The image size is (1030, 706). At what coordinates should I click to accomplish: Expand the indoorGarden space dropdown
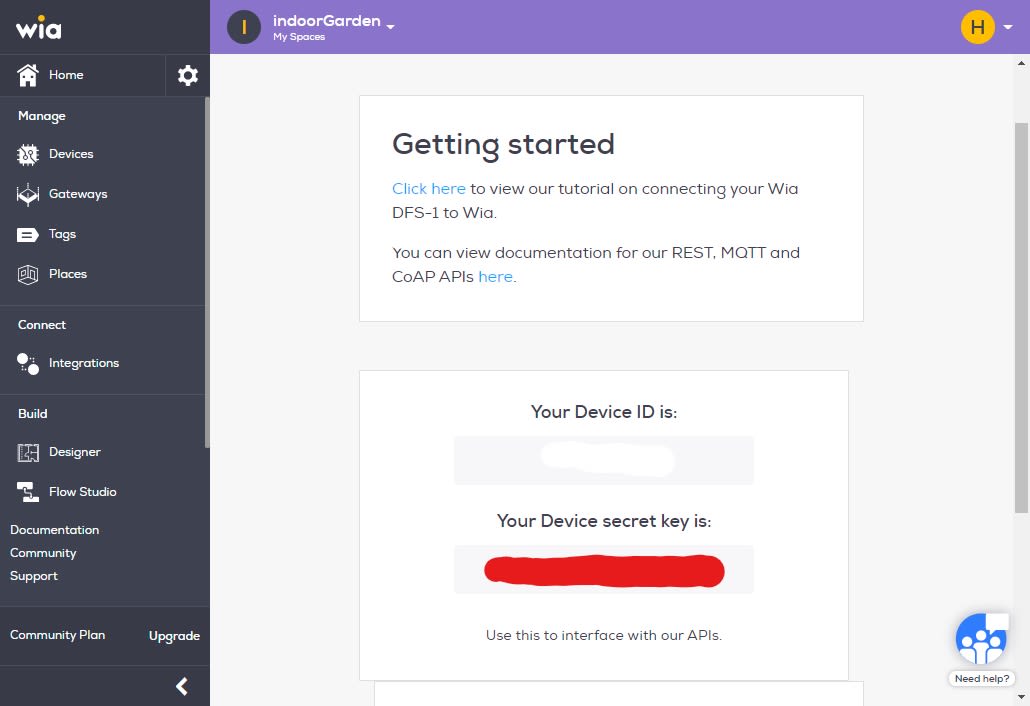[390, 27]
